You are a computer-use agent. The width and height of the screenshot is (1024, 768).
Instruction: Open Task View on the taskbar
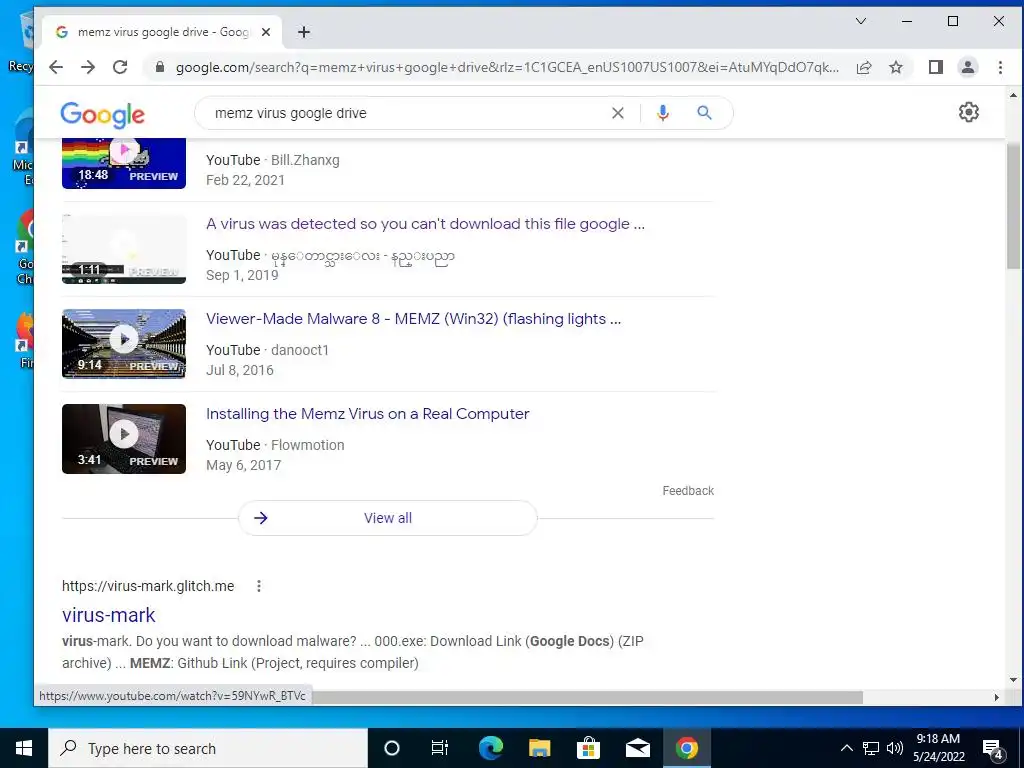point(440,748)
